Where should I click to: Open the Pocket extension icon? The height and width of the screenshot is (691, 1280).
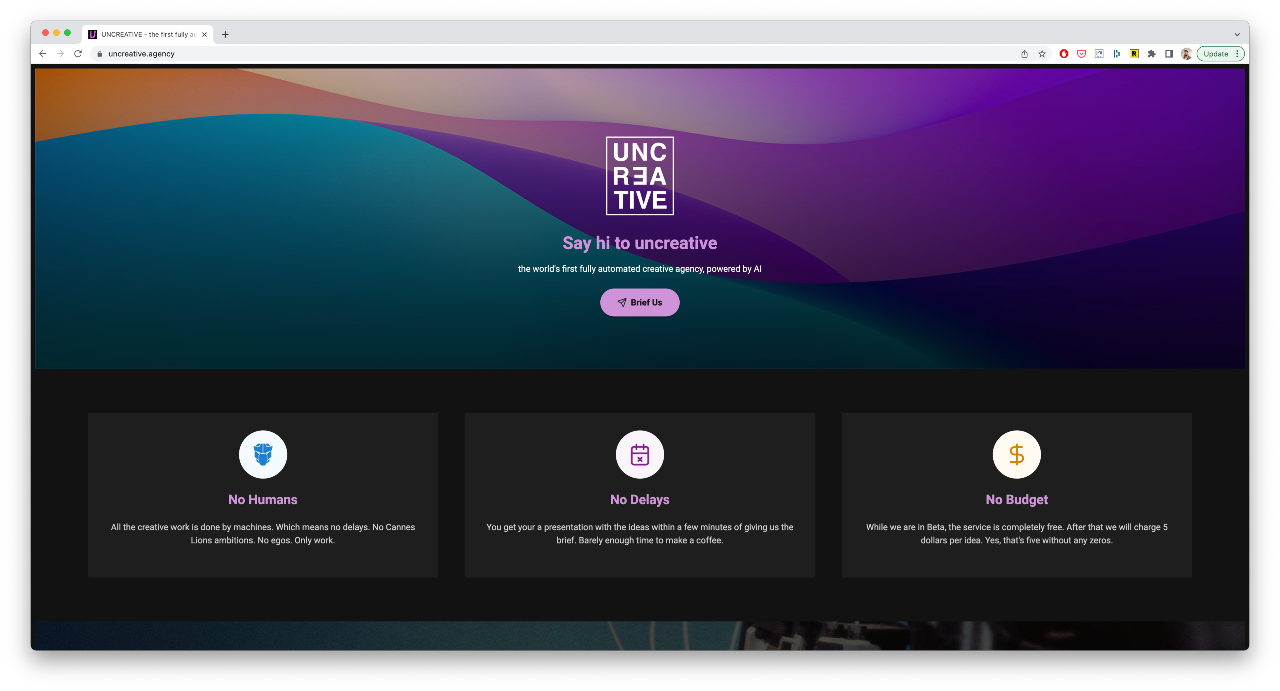1081,54
